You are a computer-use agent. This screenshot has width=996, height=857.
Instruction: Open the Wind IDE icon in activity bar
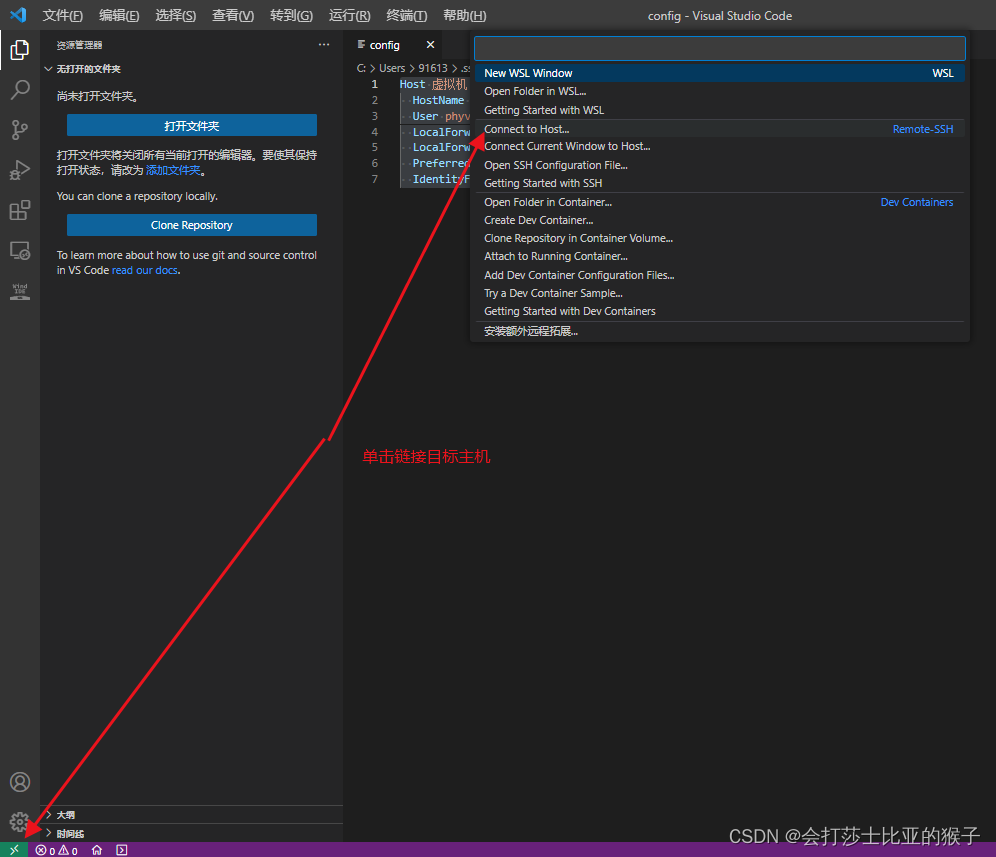coord(20,292)
